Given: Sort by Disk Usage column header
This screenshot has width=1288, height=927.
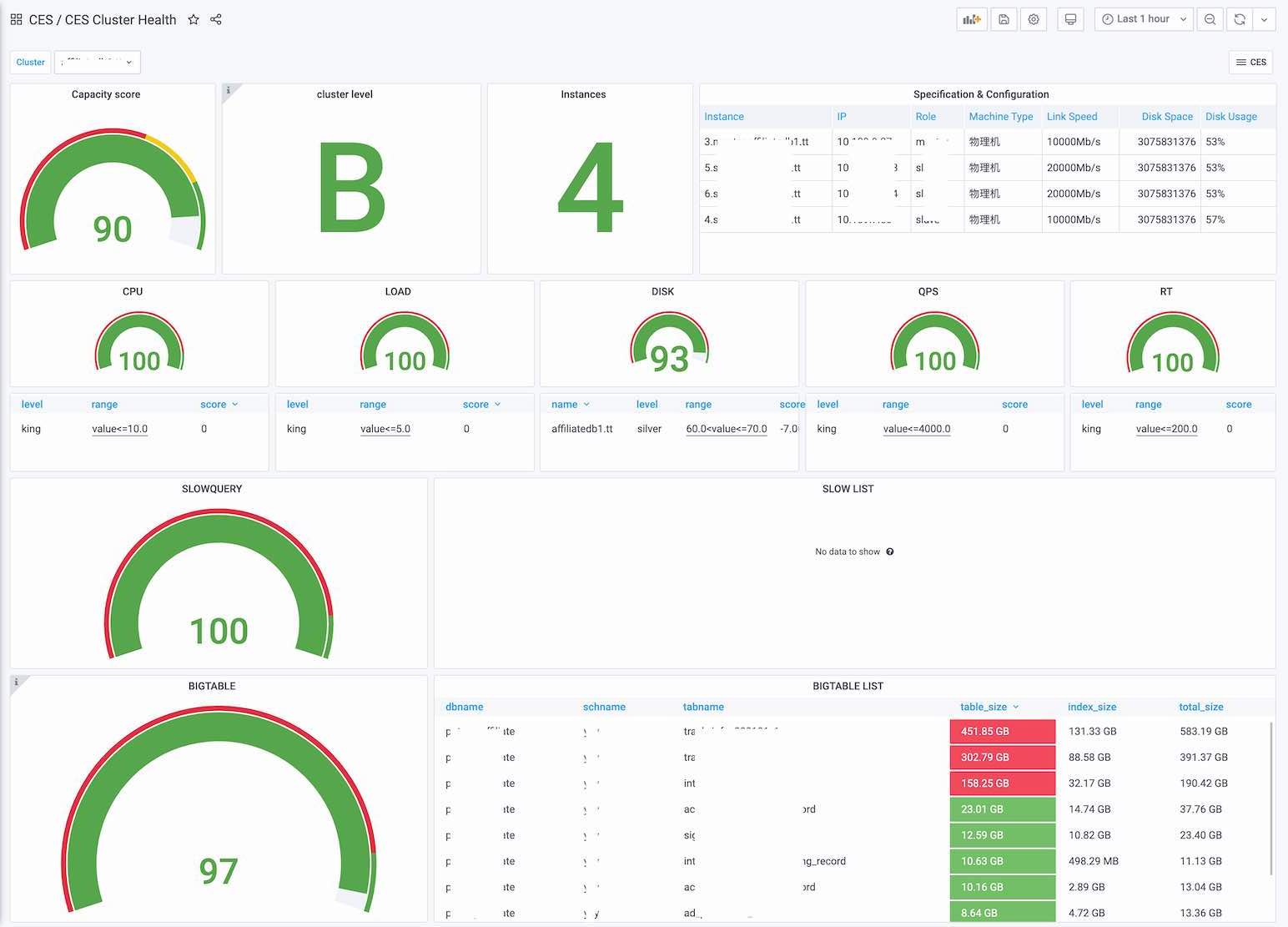Looking at the screenshot, I should pyautogui.click(x=1231, y=117).
